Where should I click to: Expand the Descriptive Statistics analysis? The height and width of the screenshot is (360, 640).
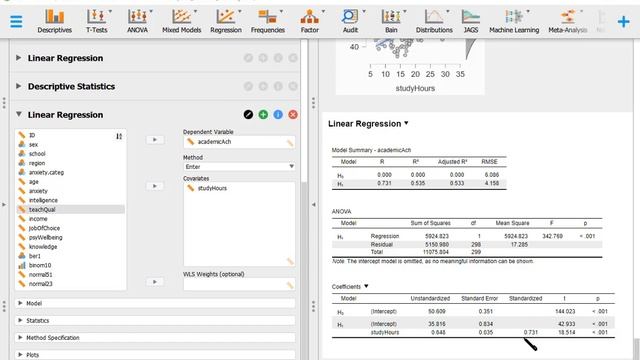click(x=18, y=86)
